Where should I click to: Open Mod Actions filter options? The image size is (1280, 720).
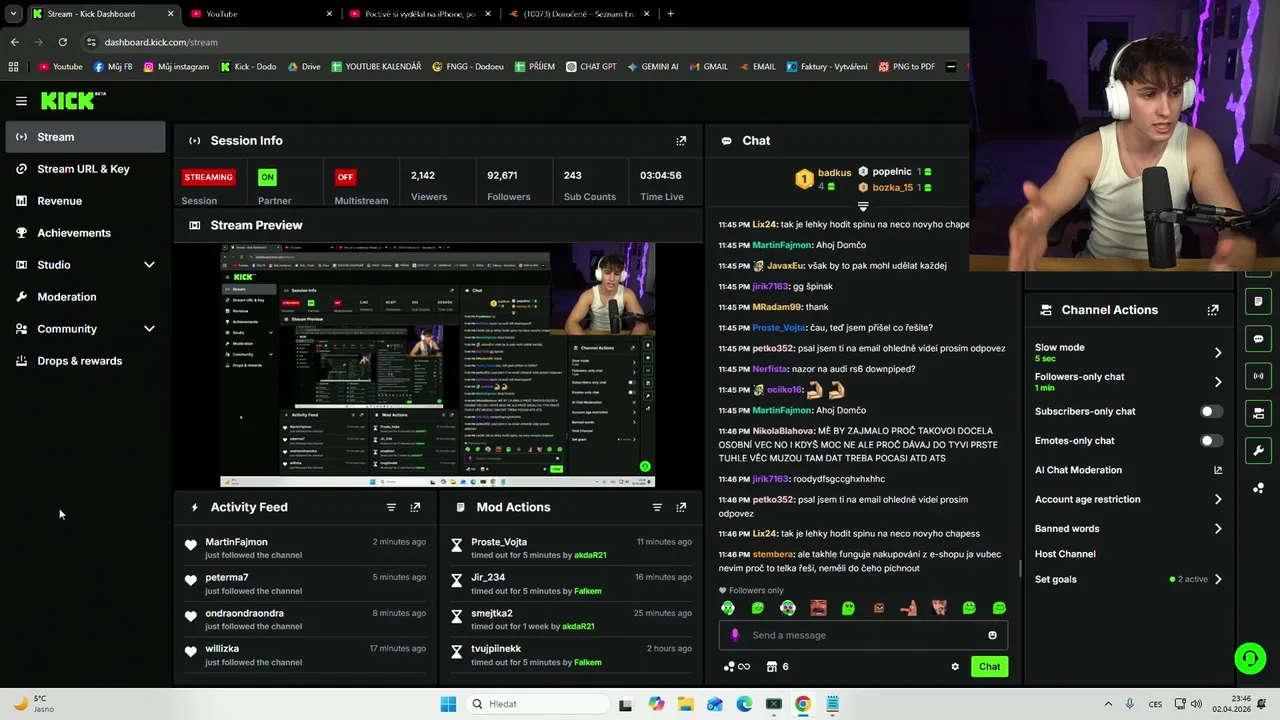point(657,507)
